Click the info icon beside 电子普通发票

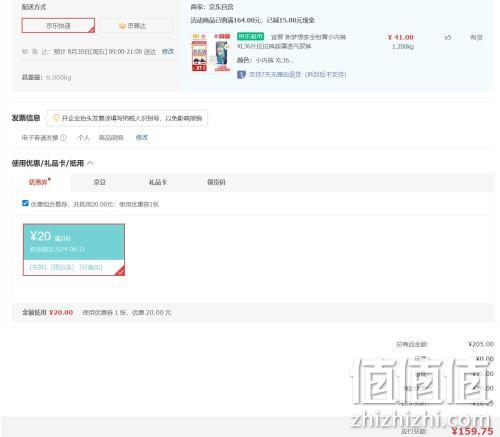point(63,138)
